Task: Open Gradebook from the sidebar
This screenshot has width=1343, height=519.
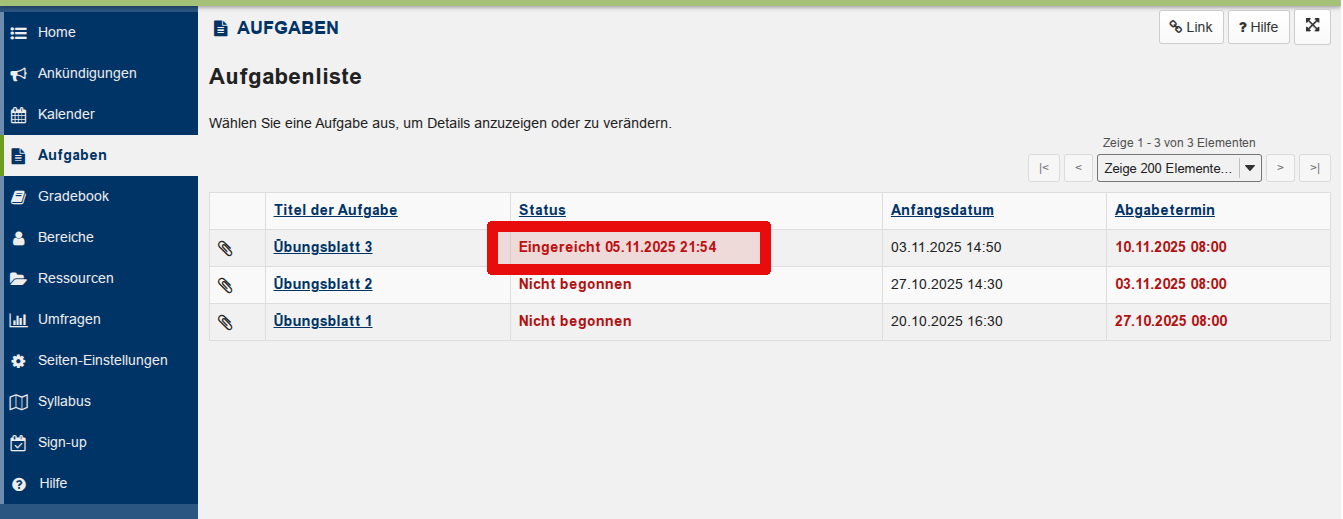Action: tap(73, 196)
